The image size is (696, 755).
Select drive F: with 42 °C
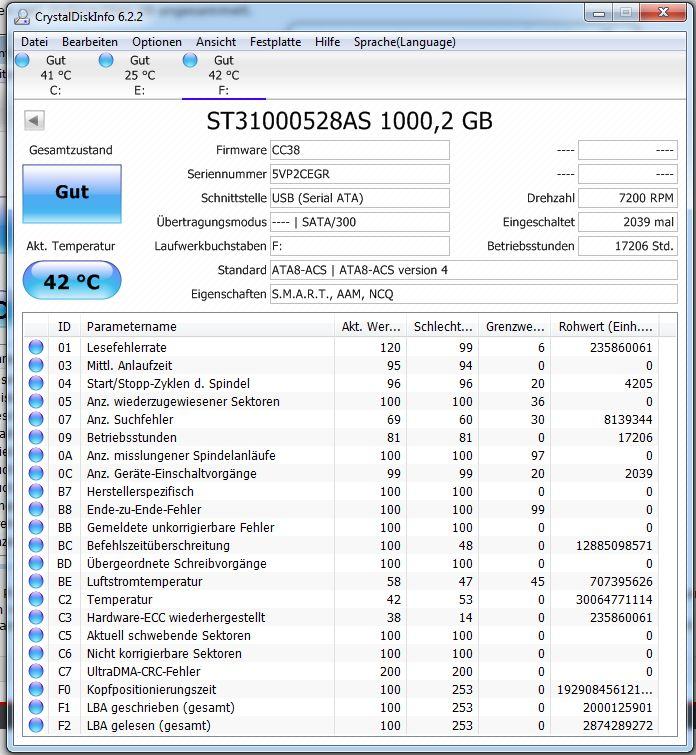(224, 75)
